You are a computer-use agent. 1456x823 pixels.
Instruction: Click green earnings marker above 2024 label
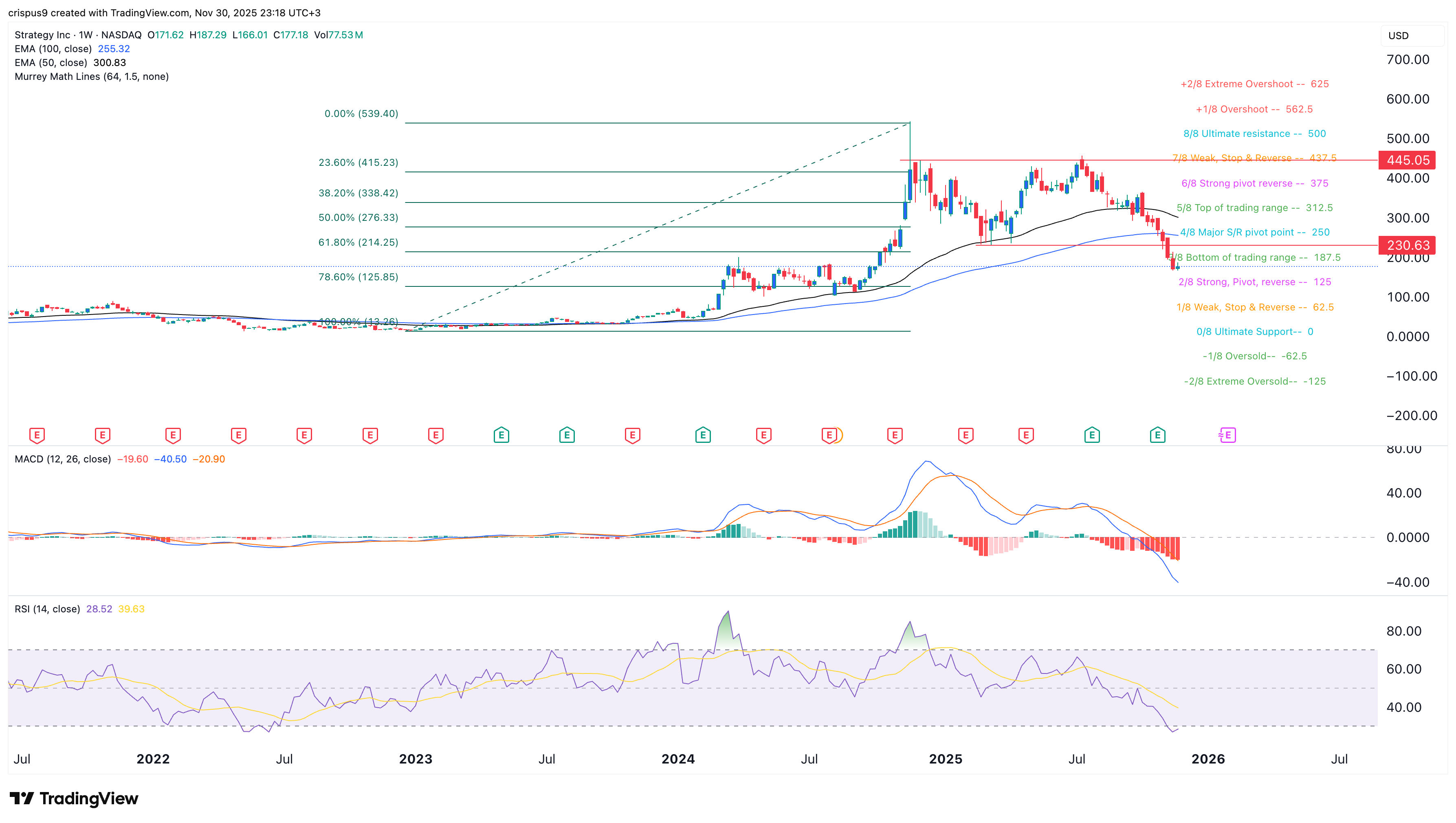click(703, 435)
